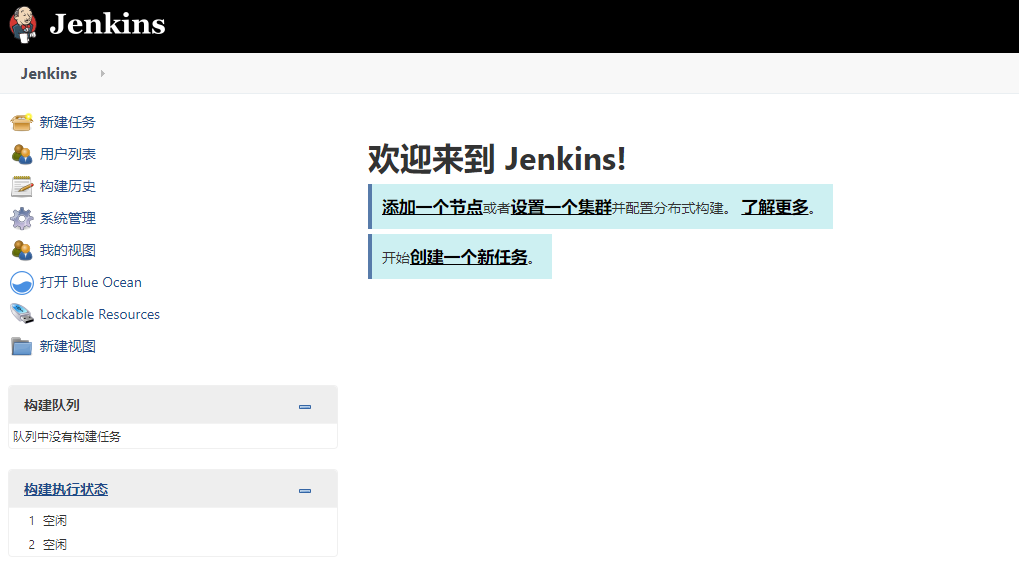Click the 系统管理 gear icon
This screenshot has height=577, width=1019.
click(21, 218)
